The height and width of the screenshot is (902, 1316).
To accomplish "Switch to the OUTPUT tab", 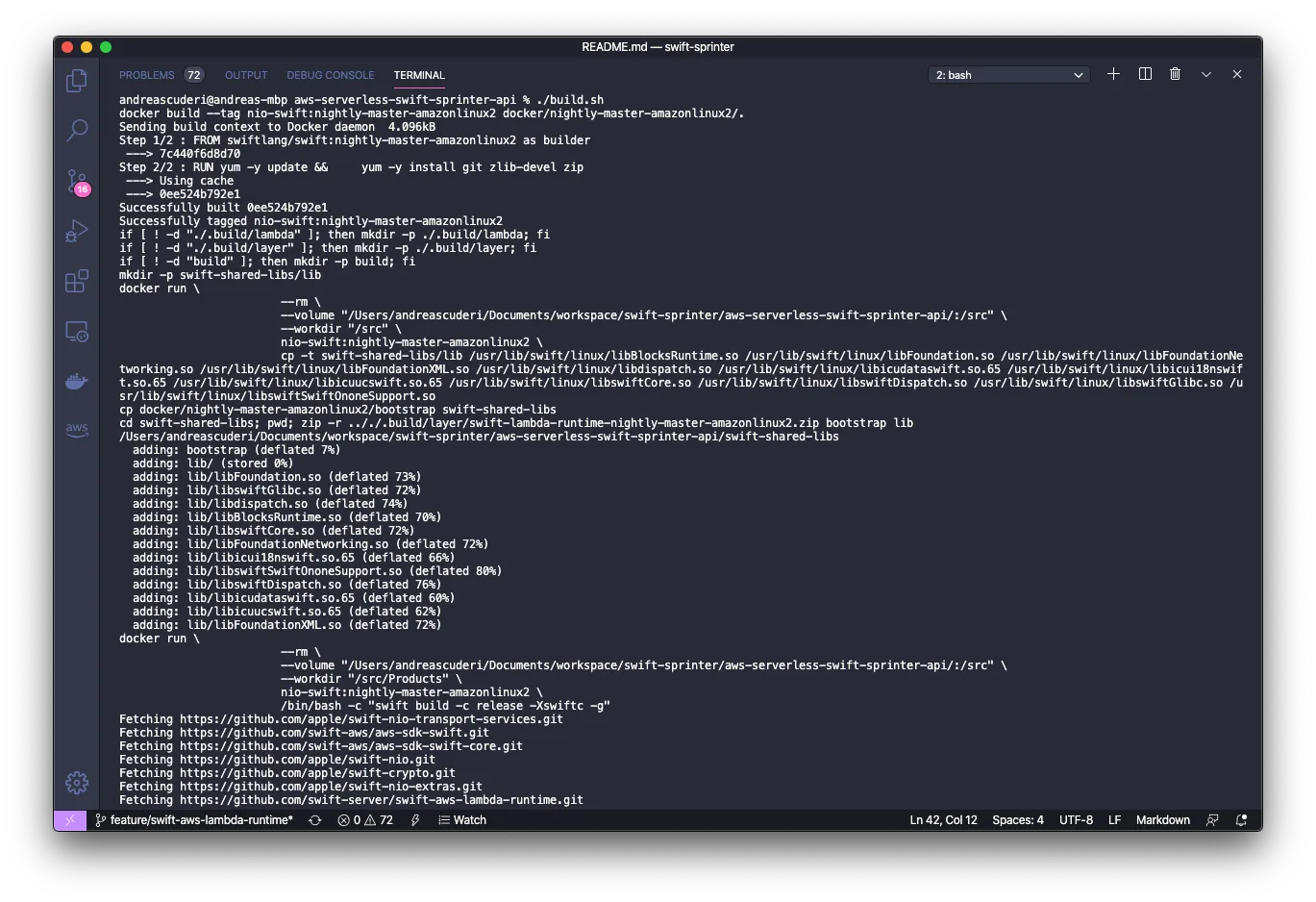I will (246, 75).
